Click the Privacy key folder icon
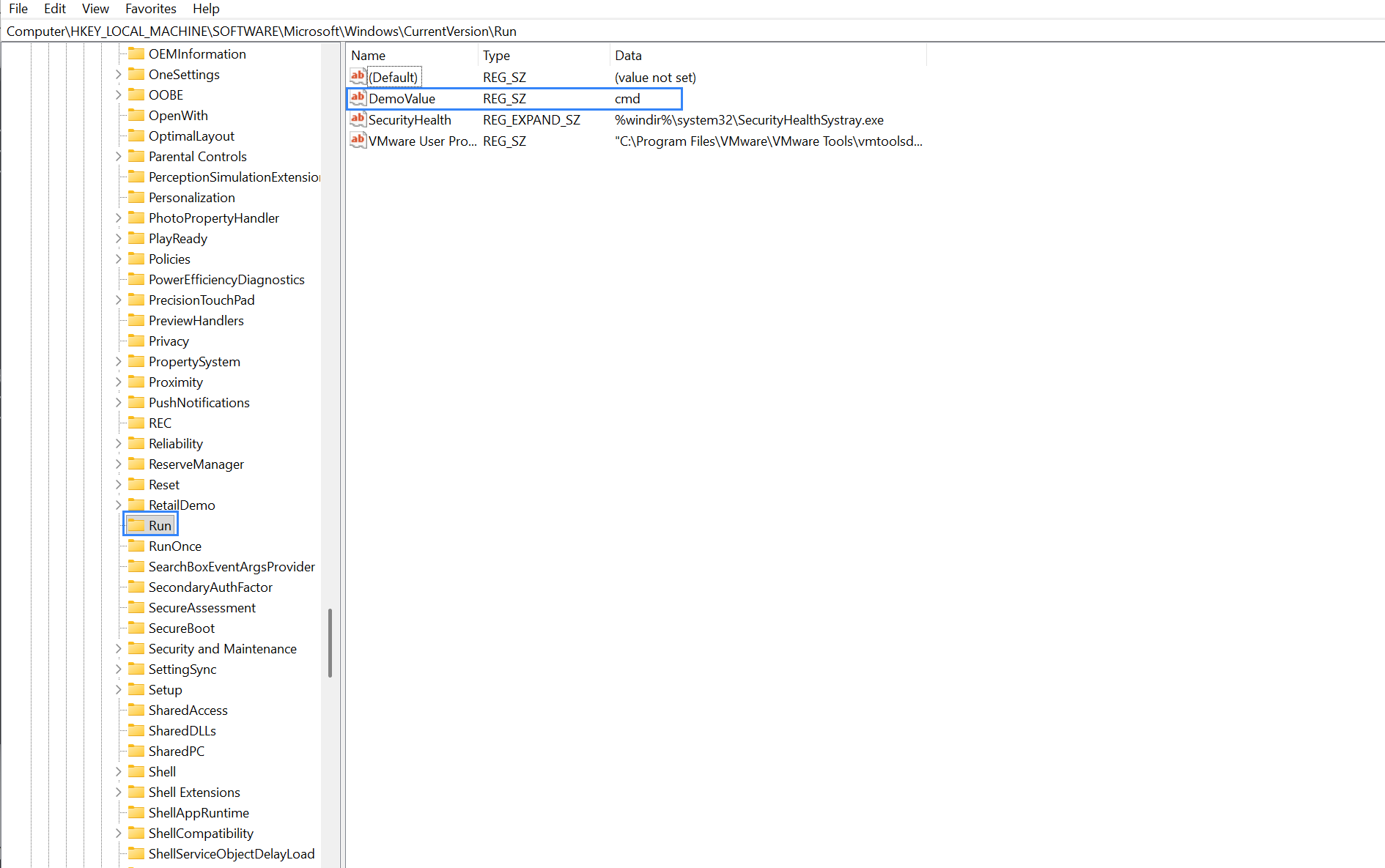Viewport: 1385px width, 868px height. point(138,341)
